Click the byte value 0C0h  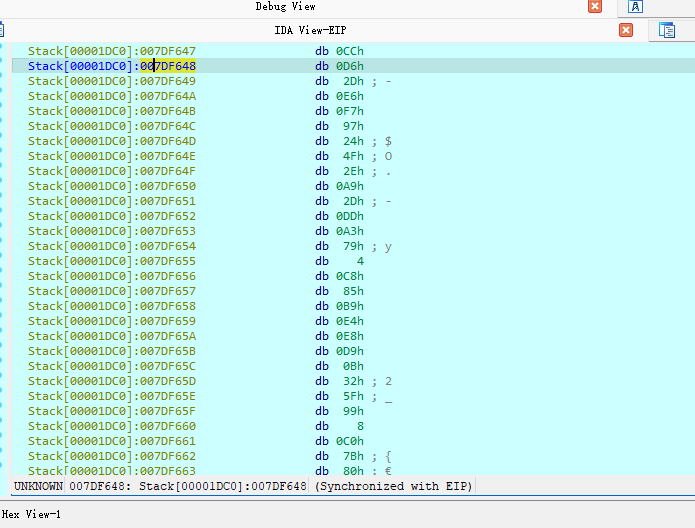350,441
